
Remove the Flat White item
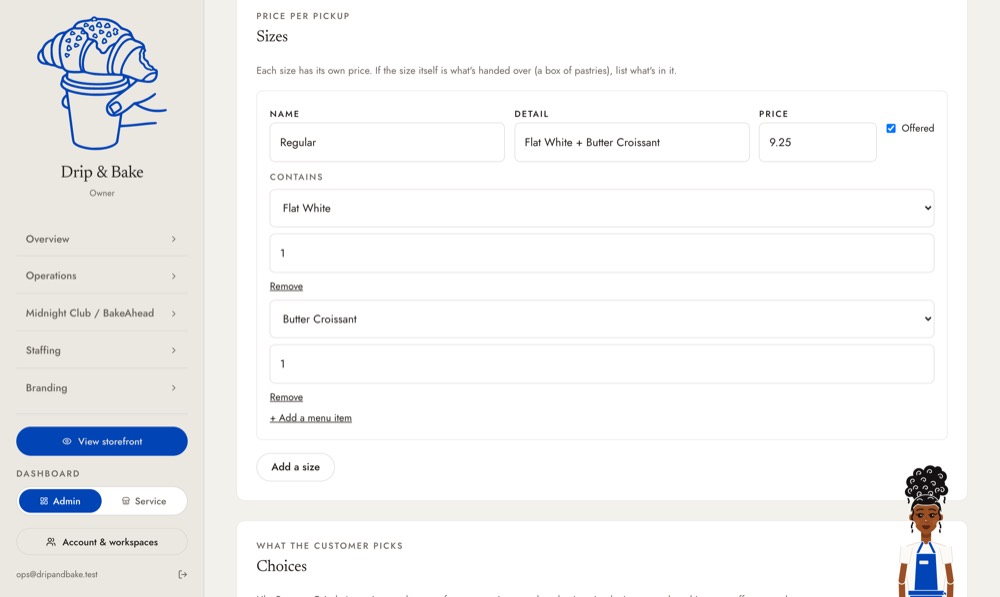(x=286, y=286)
